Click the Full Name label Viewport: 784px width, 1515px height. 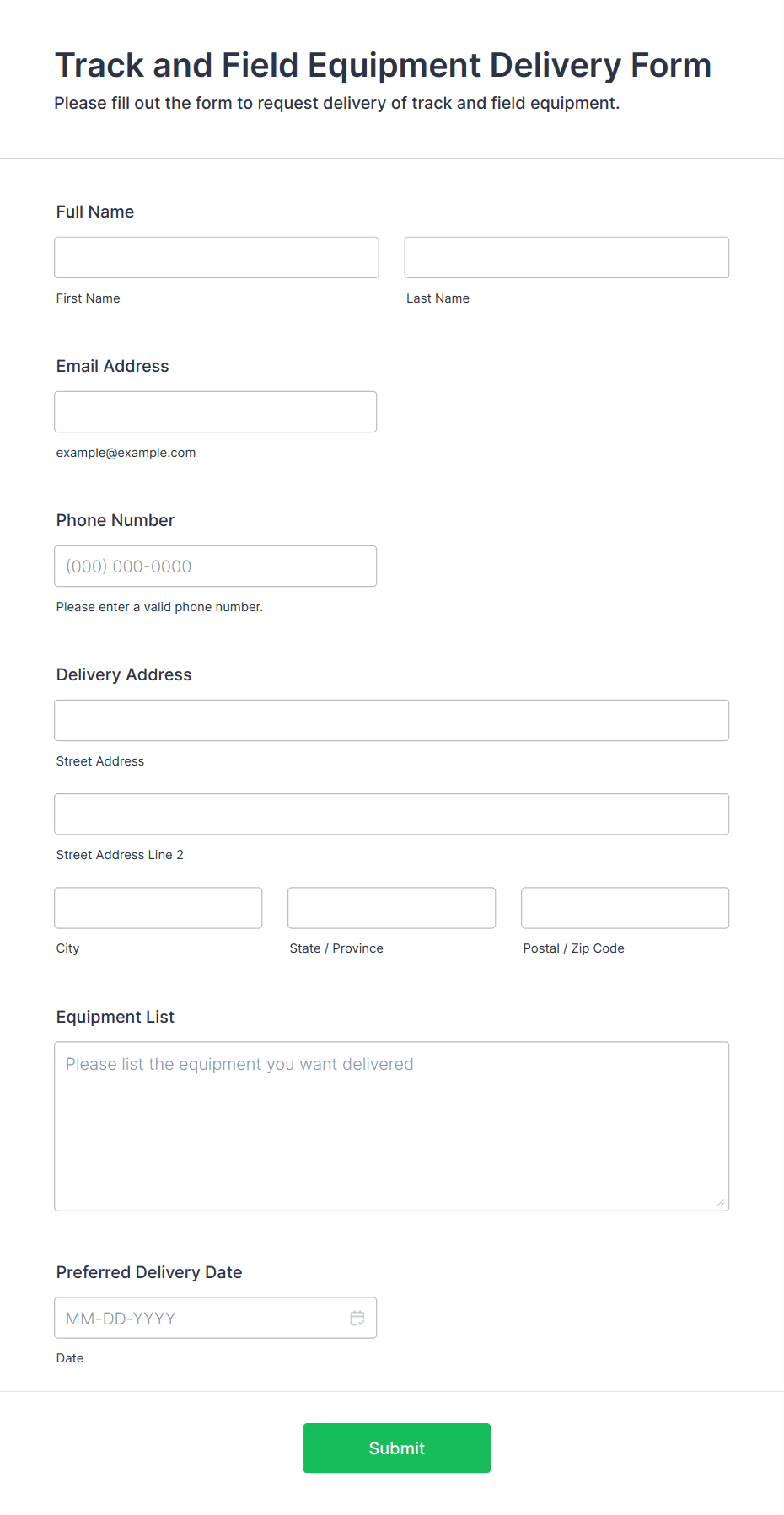tap(95, 212)
